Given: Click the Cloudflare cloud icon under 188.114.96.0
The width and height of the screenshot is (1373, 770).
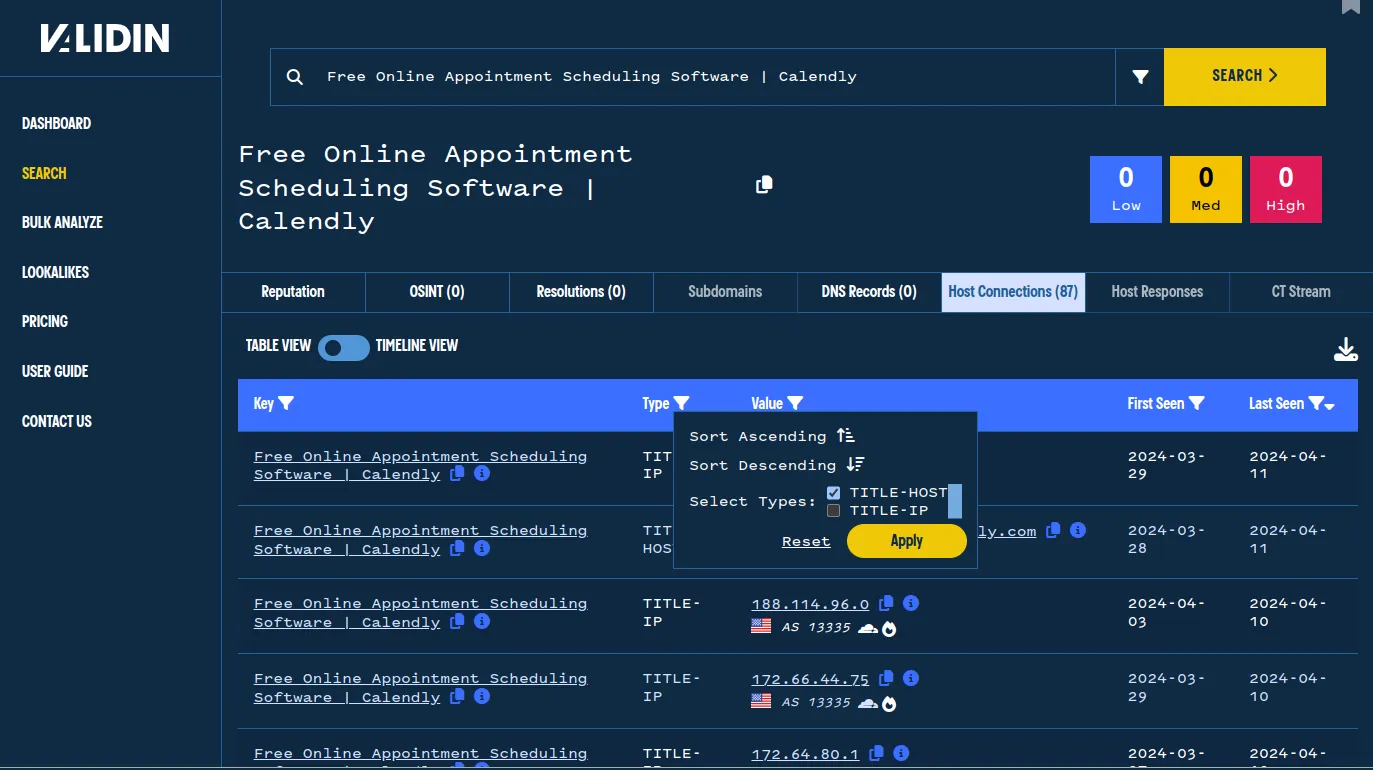Looking at the screenshot, I should coord(868,628).
